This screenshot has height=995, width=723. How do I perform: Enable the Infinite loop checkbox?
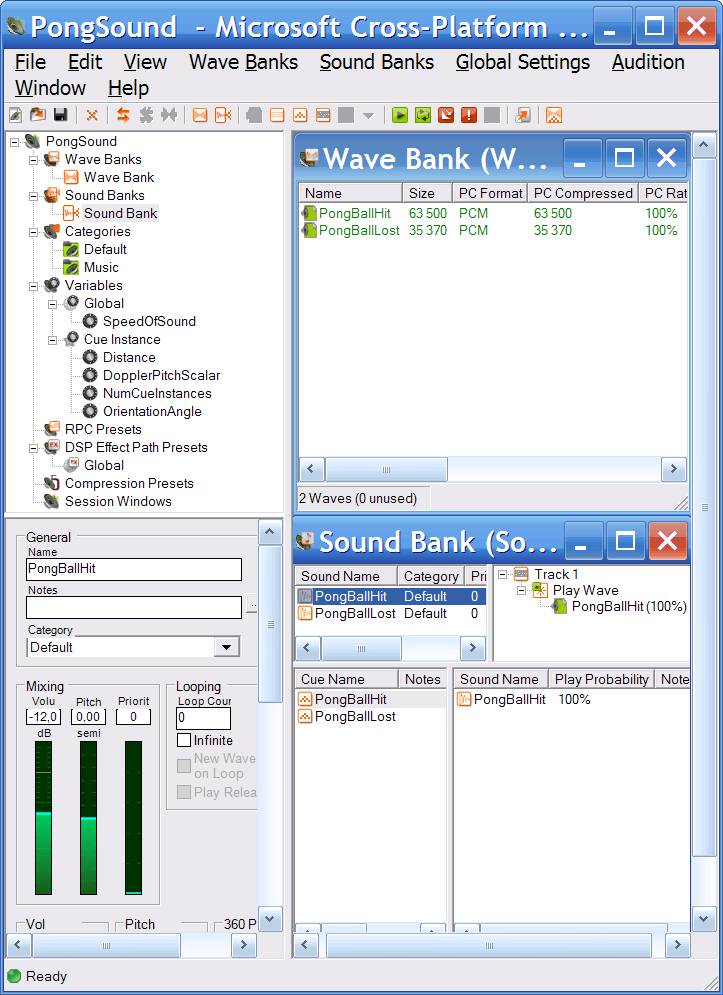coord(184,740)
